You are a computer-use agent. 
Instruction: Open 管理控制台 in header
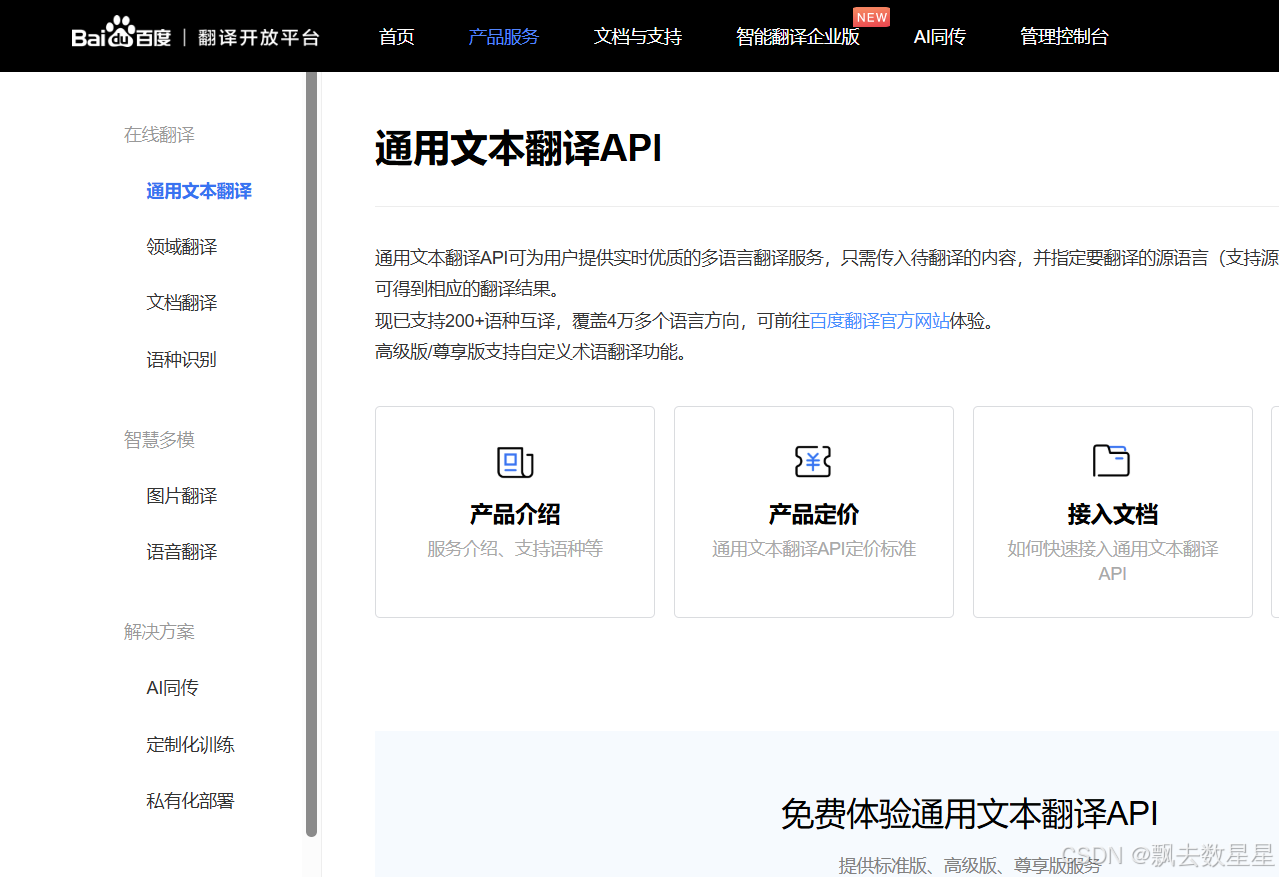(1064, 37)
